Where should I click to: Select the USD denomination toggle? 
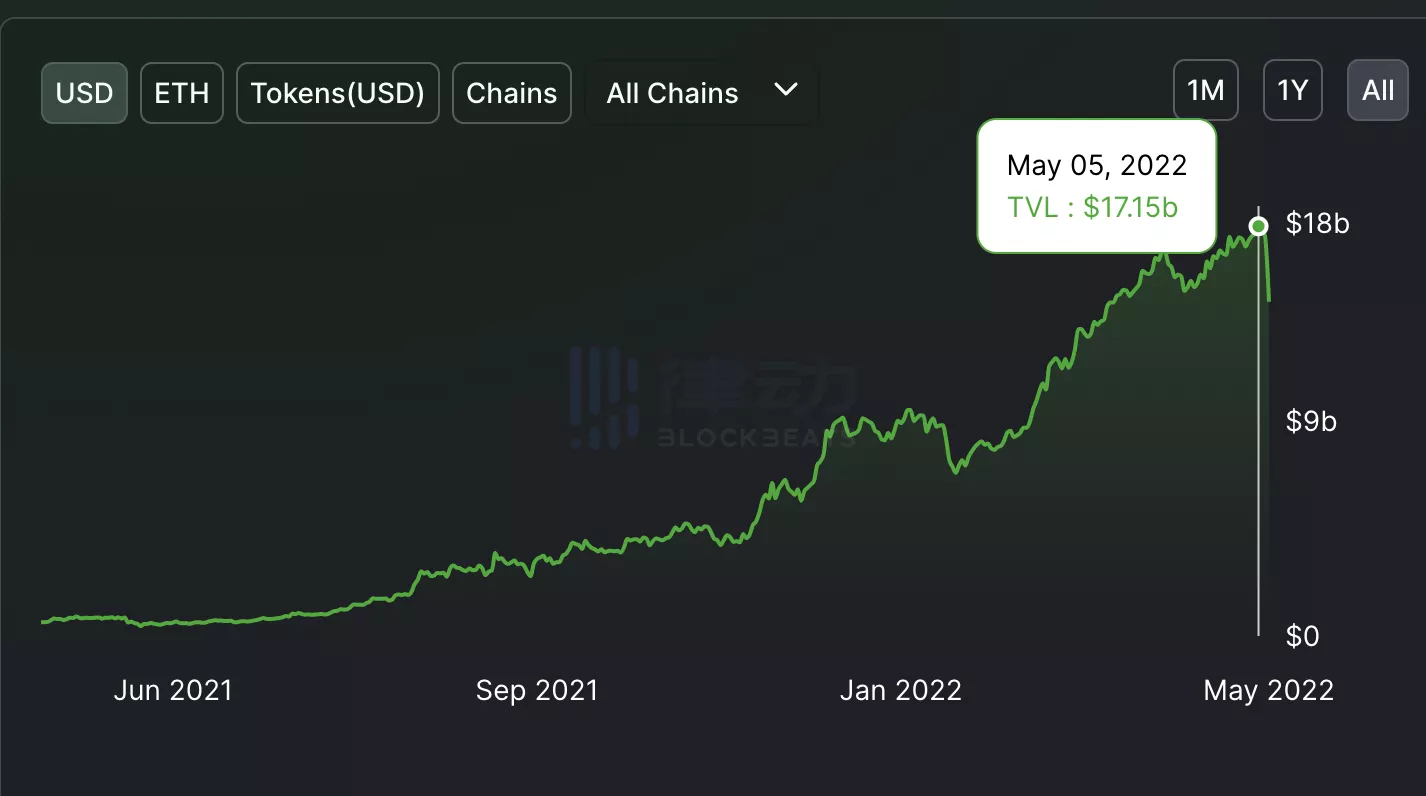pos(84,93)
